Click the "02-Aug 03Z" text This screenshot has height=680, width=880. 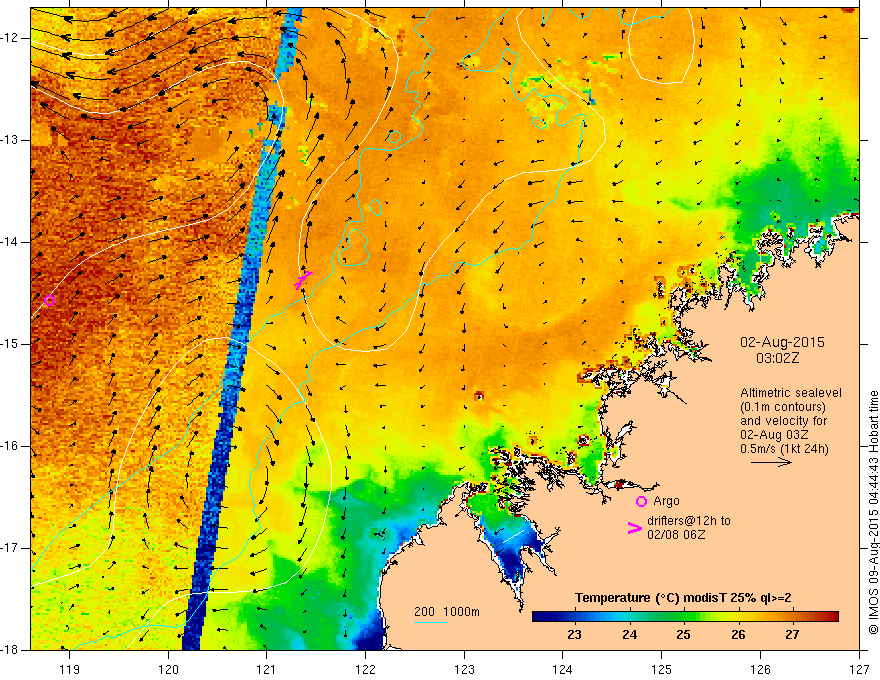coord(776,435)
